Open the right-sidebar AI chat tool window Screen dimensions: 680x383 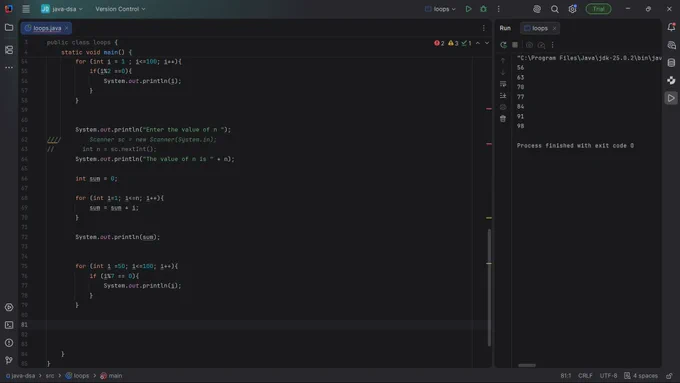click(671, 45)
